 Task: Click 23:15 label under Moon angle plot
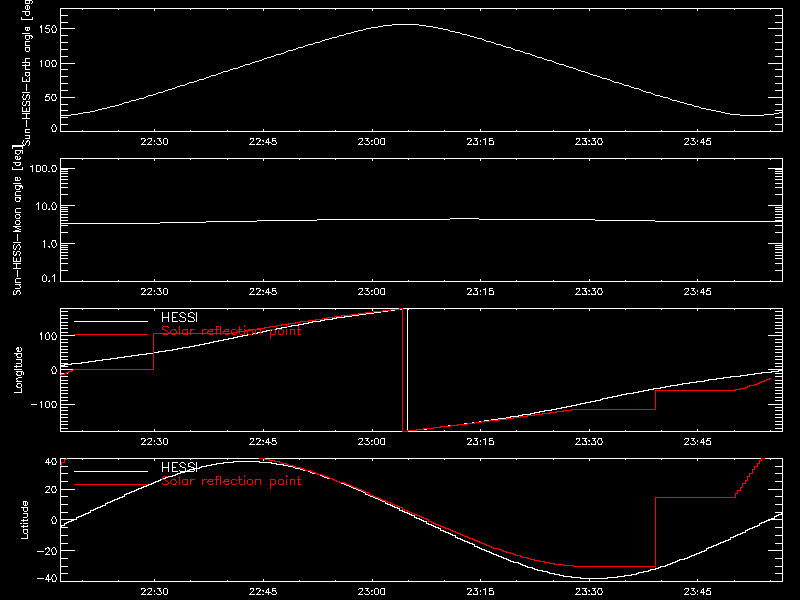480,292
